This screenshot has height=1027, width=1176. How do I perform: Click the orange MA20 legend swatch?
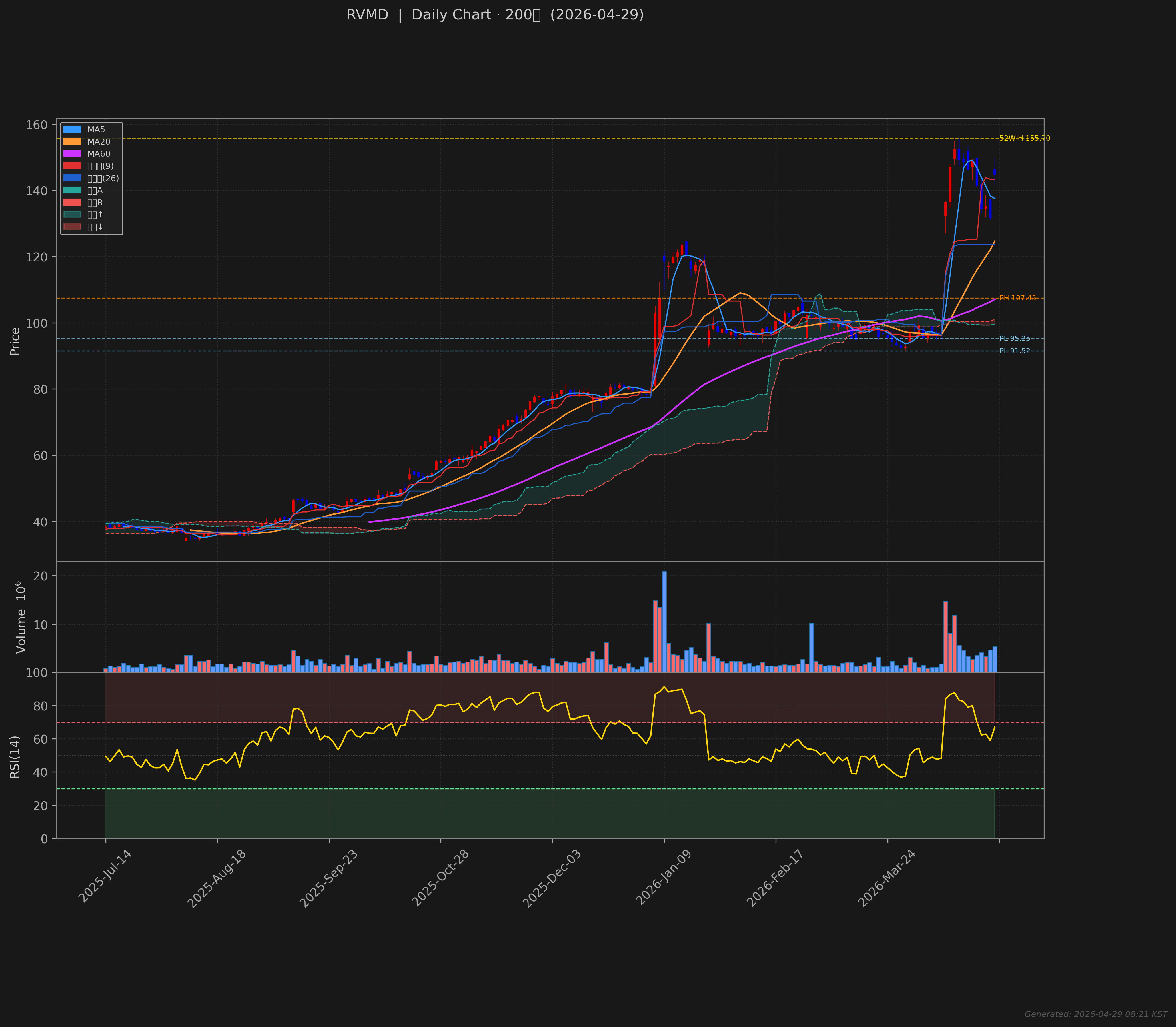coord(72,141)
